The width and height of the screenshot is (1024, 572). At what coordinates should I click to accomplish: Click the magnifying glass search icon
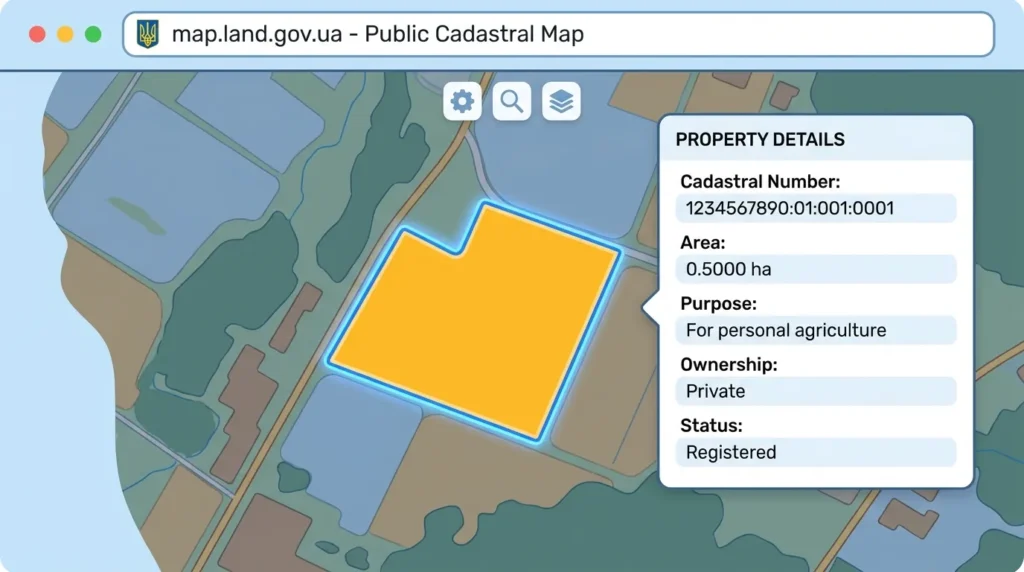pyautogui.click(x=511, y=101)
